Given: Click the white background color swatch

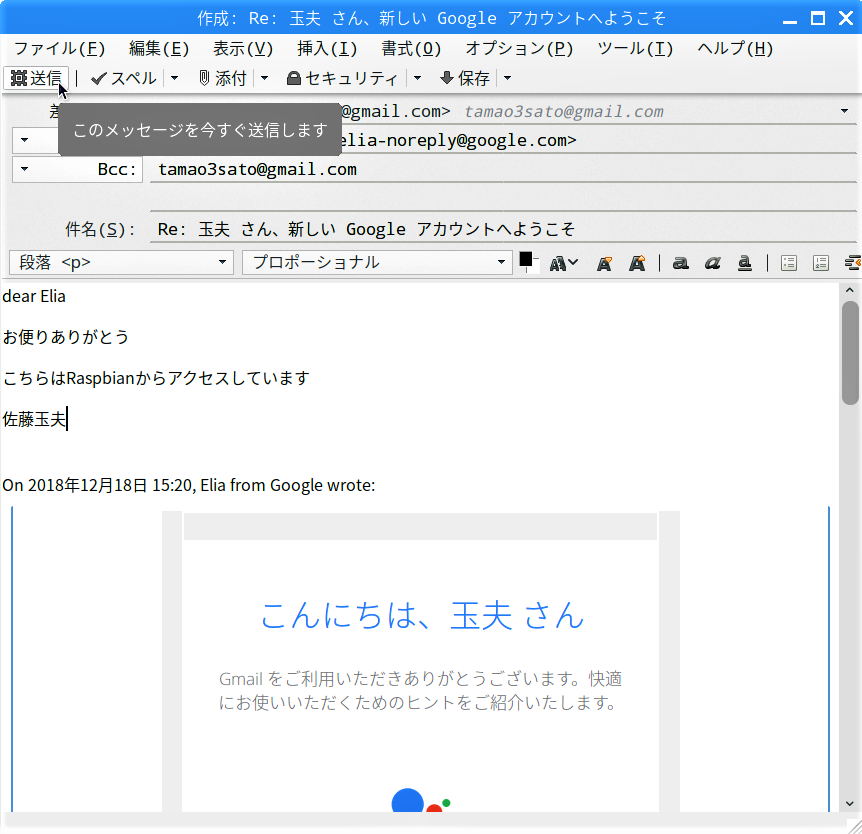Looking at the screenshot, I should tap(535, 268).
